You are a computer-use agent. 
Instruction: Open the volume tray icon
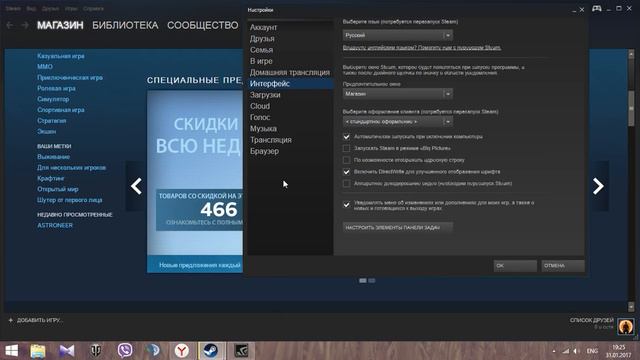point(576,351)
